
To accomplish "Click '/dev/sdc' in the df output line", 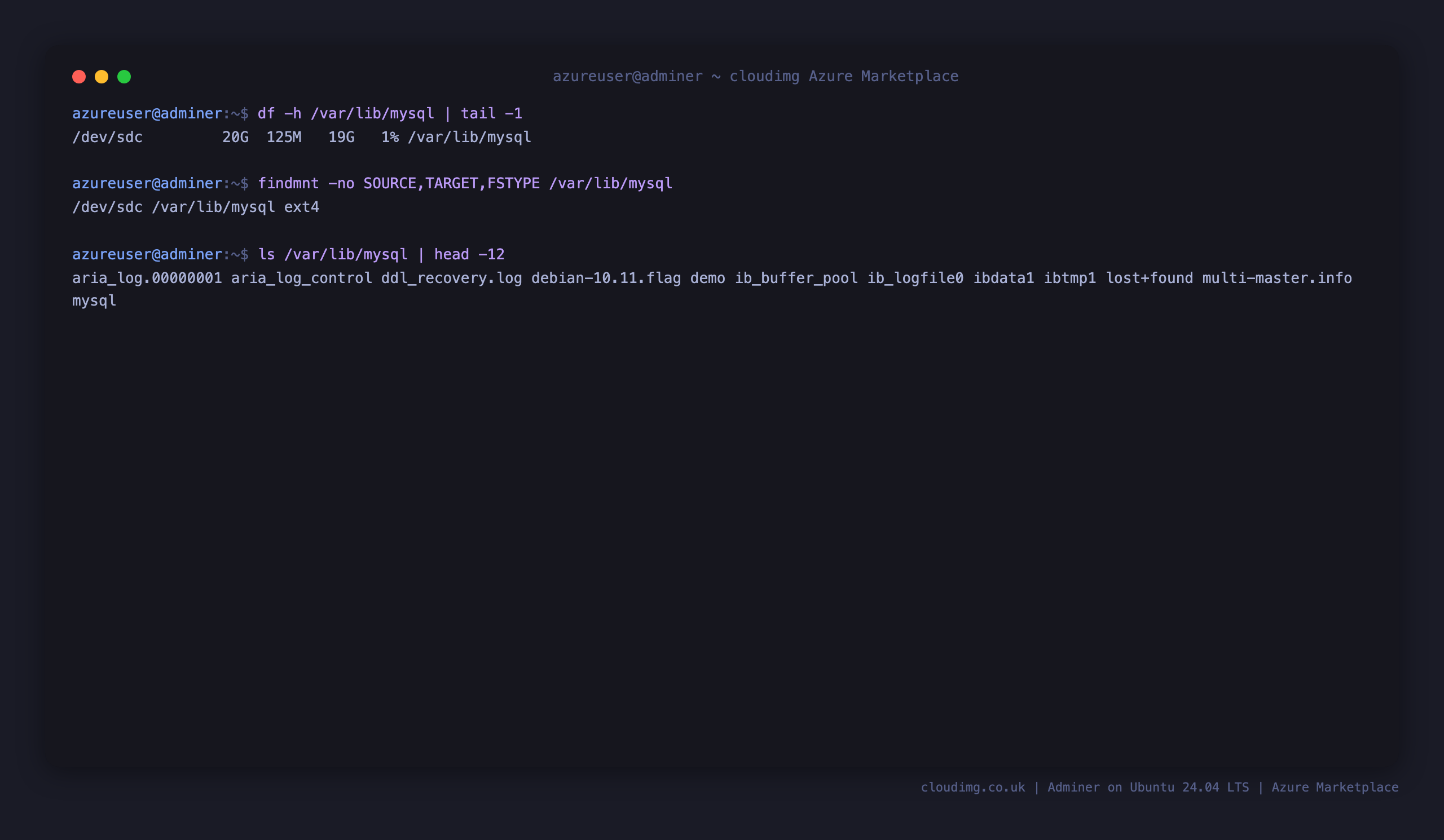I will [x=107, y=138].
